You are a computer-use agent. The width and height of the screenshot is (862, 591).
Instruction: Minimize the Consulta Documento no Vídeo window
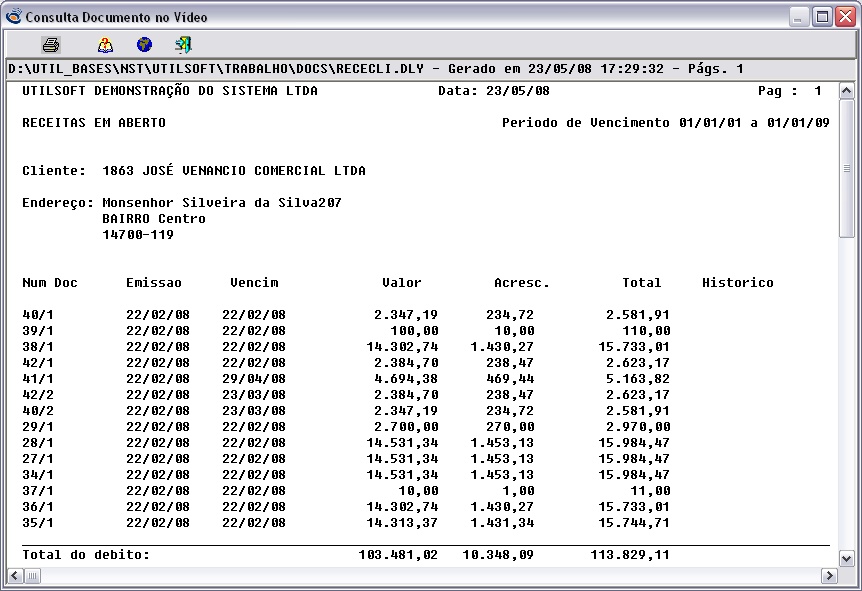pos(799,17)
